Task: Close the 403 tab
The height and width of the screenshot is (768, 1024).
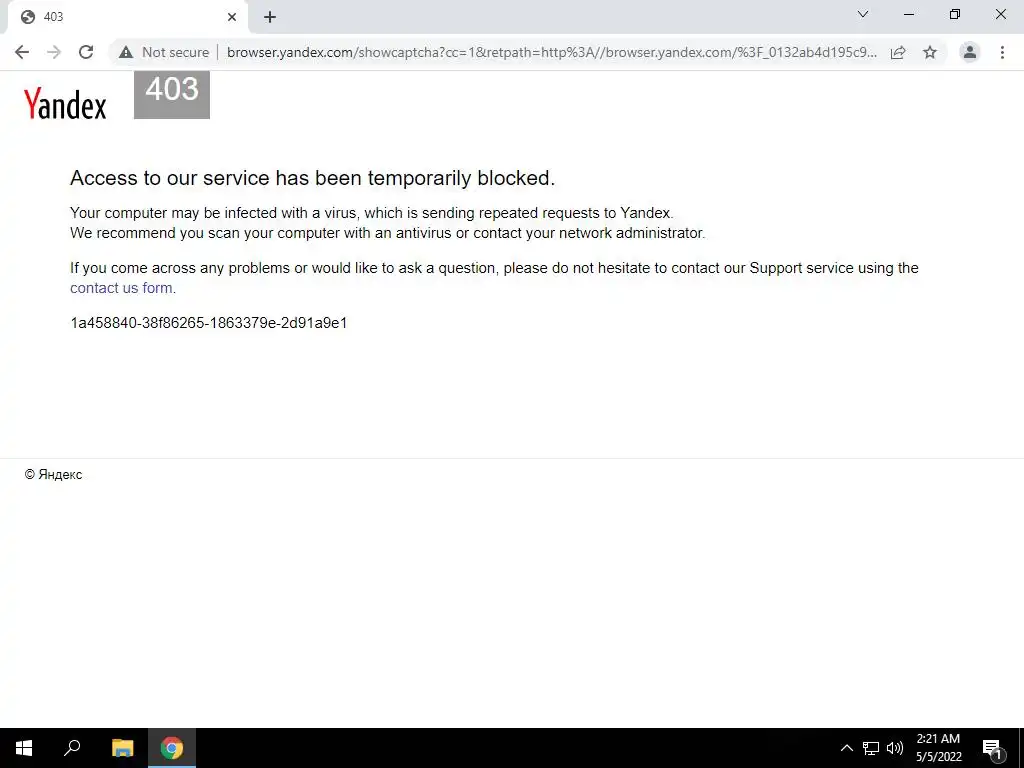Action: tap(232, 17)
